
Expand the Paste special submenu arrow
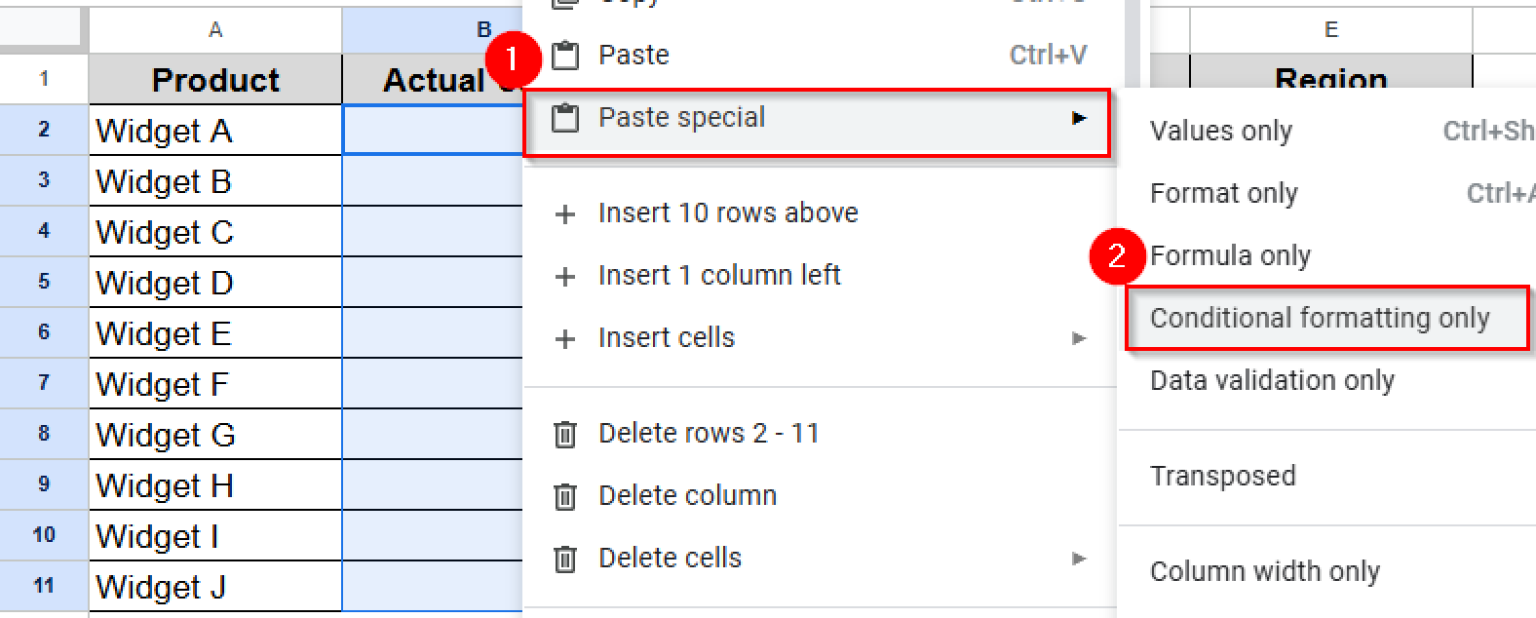coord(1079,118)
